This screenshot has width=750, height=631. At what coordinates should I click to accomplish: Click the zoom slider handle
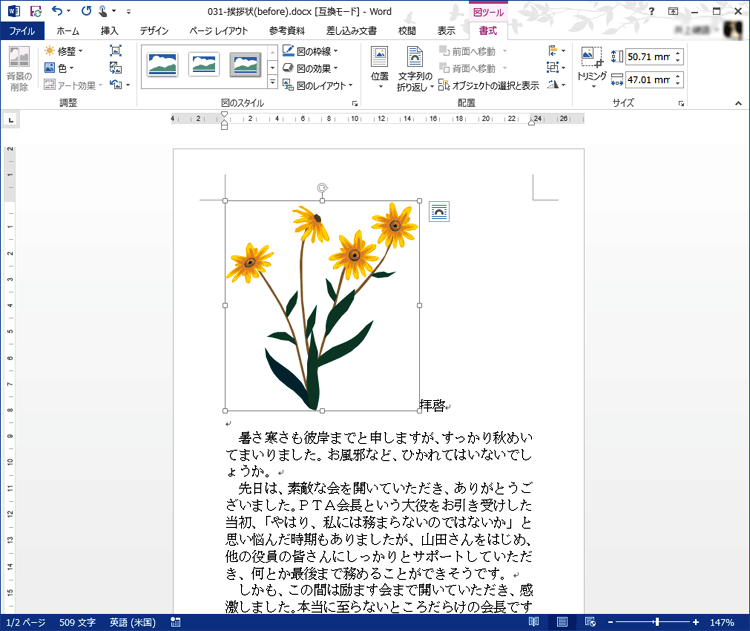pos(657,622)
